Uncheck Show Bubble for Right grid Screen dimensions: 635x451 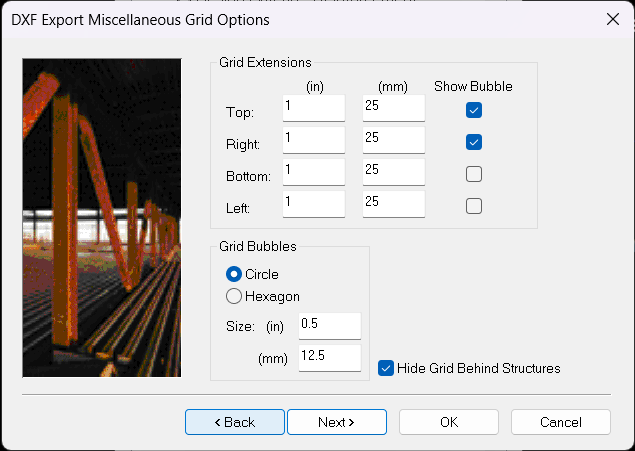pyautogui.click(x=474, y=142)
